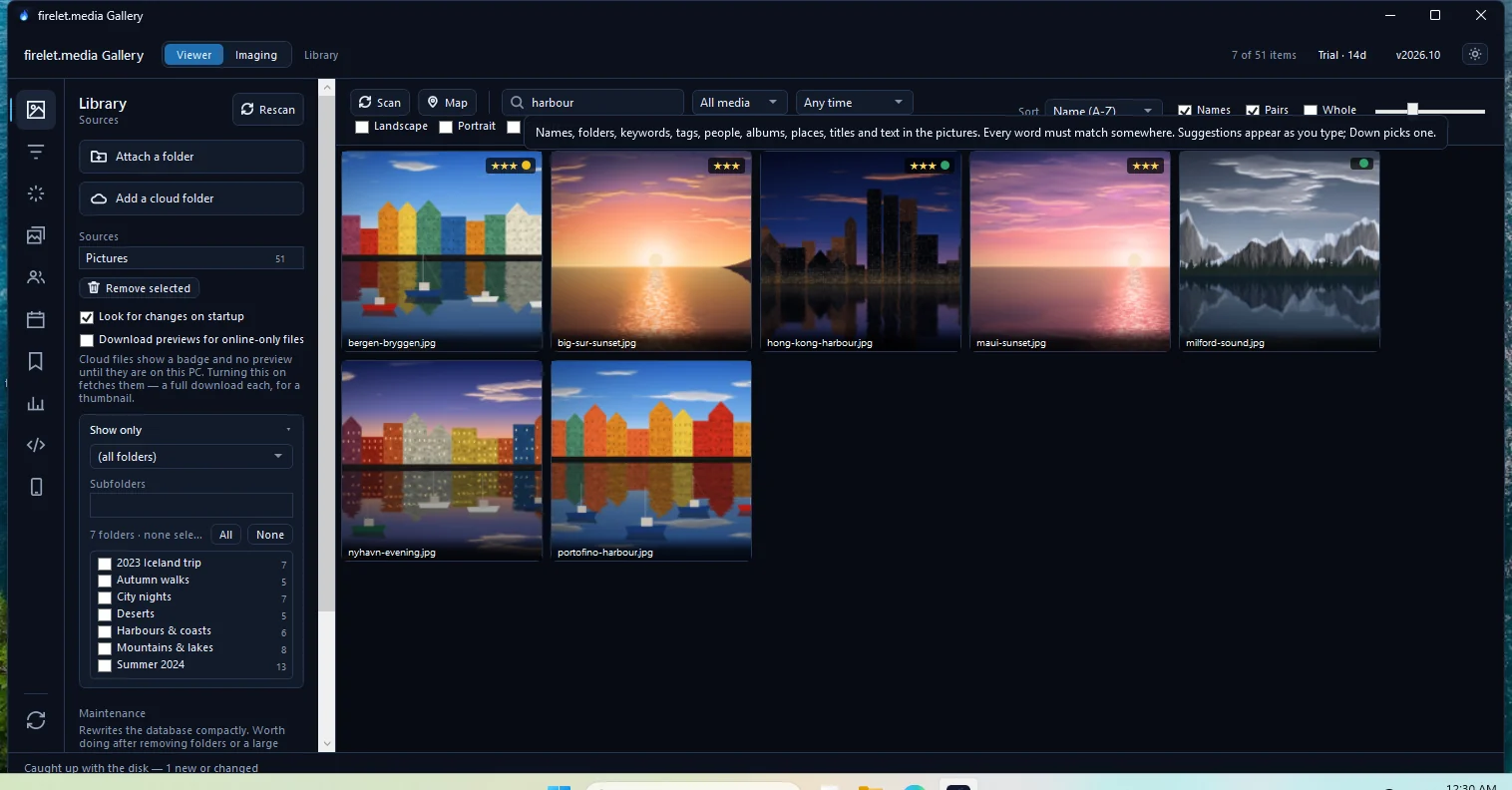Uncheck the Pairs checkbox
This screenshot has width=1512, height=790.
tap(1253, 111)
